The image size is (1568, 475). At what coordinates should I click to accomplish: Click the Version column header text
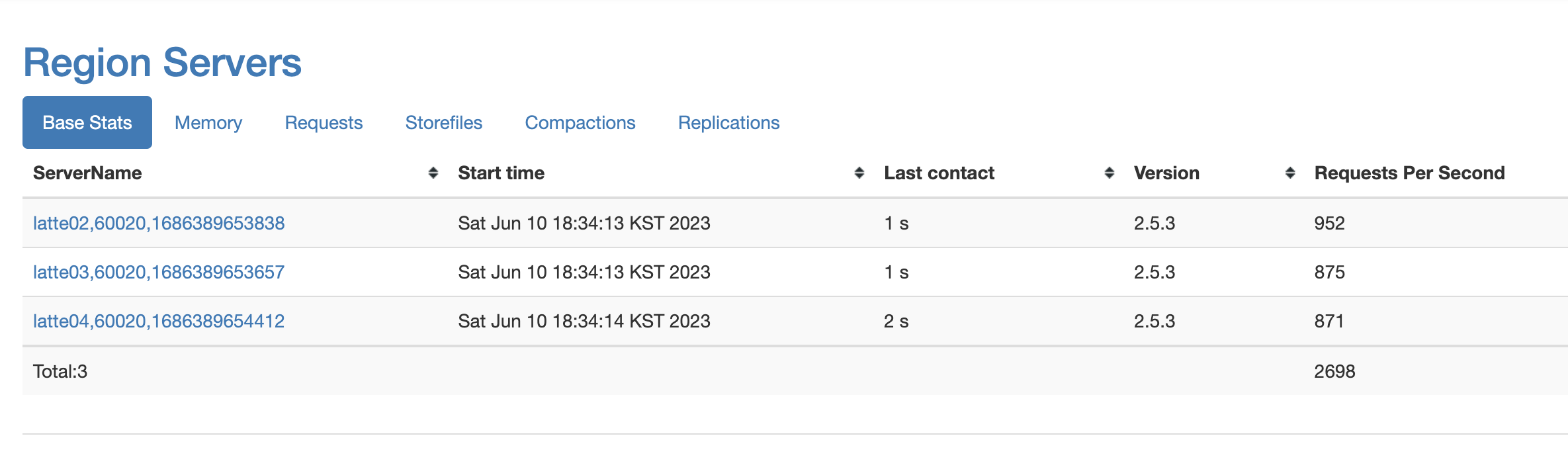click(1166, 173)
